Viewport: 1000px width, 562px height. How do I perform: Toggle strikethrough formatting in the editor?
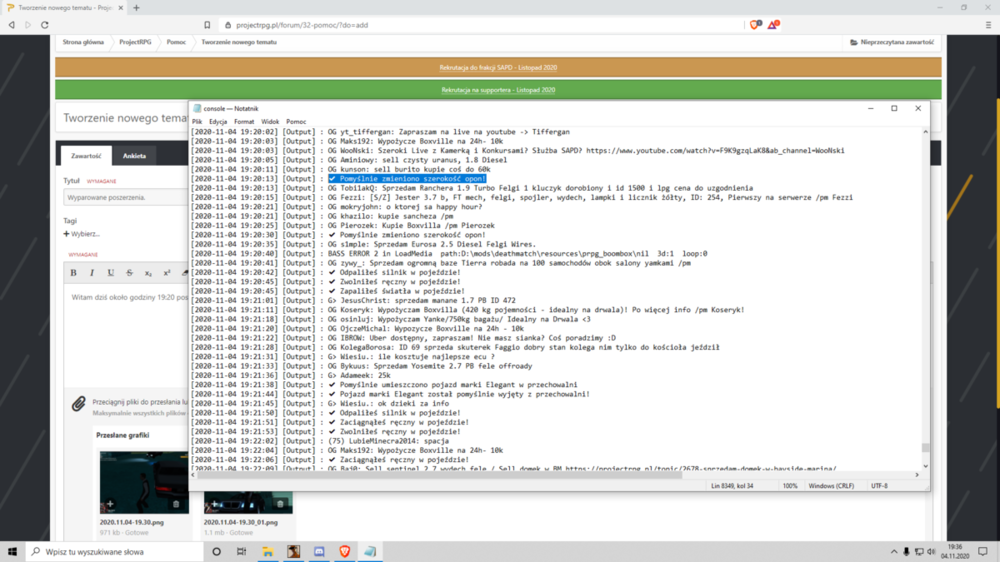coord(129,273)
